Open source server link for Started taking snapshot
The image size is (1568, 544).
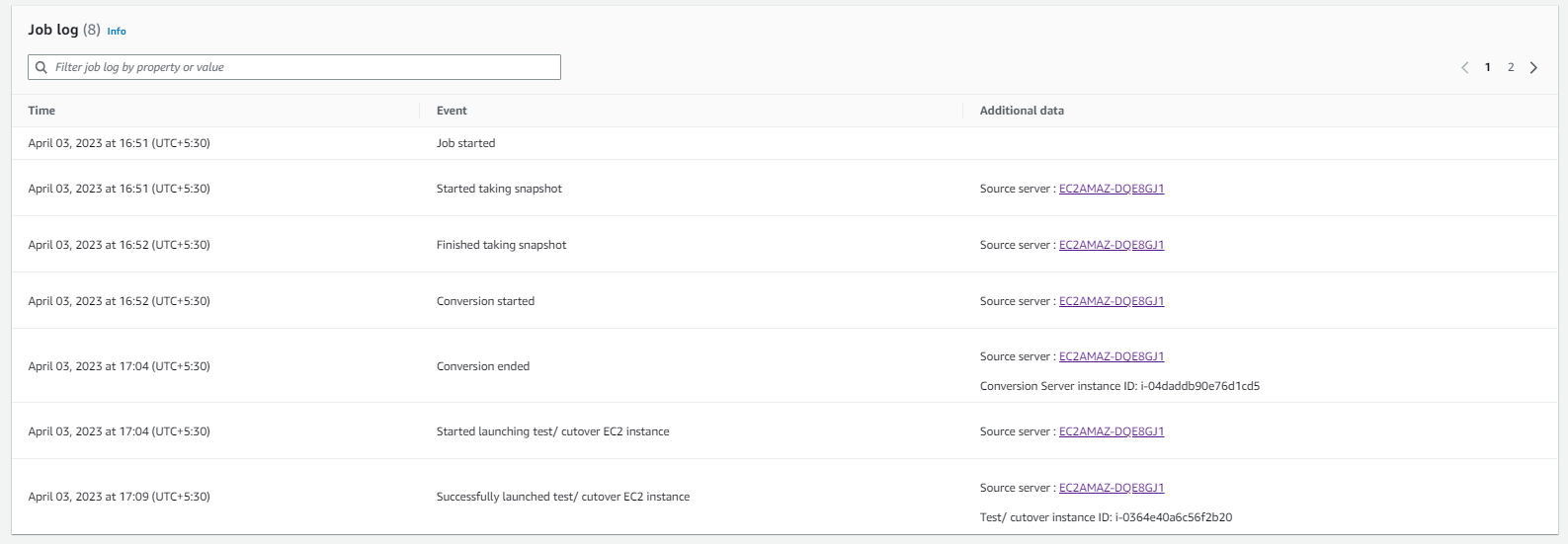pos(1111,189)
